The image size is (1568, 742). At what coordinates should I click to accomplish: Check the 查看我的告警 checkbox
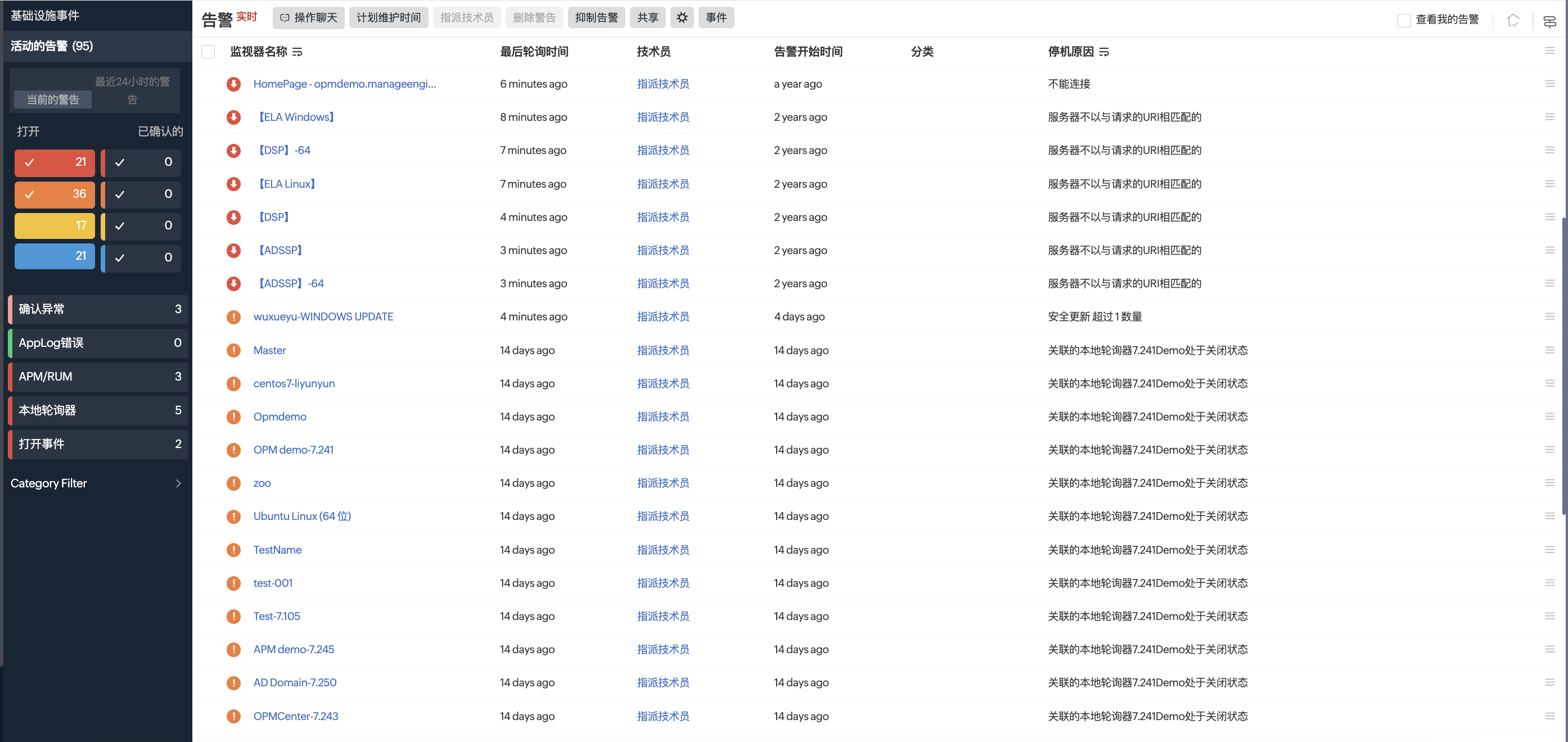pos(1404,20)
